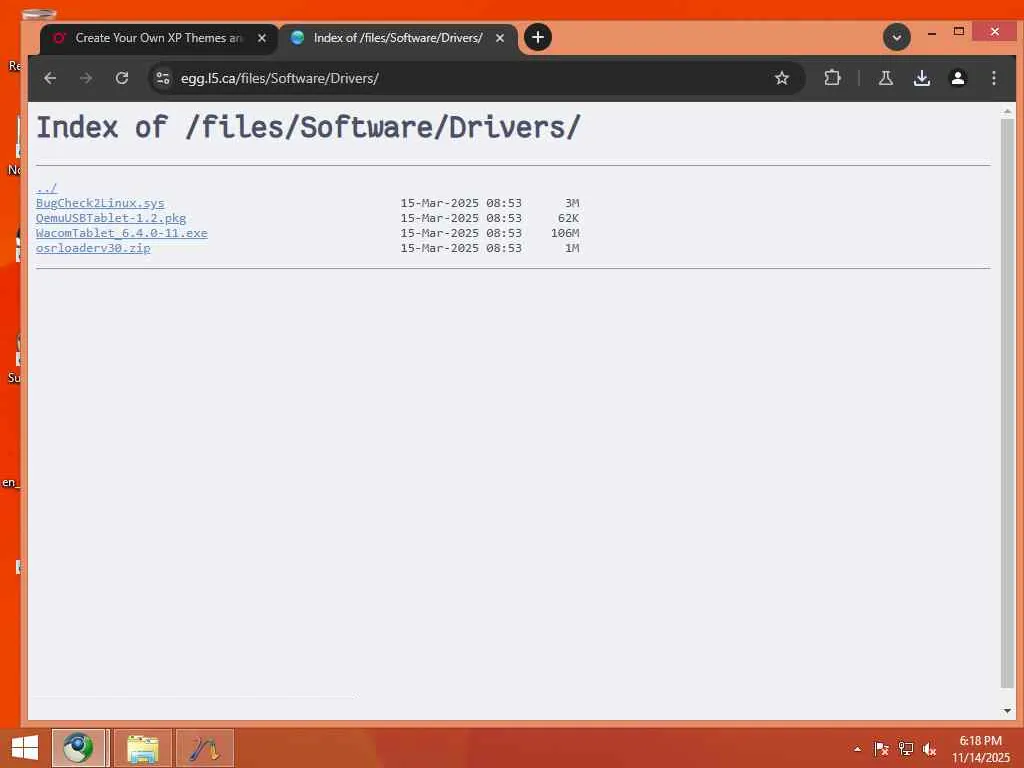Image resolution: width=1024 pixels, height=768 pixels.
Task: Open the clock showing 6:18 PM
Action: coord(980,749)
